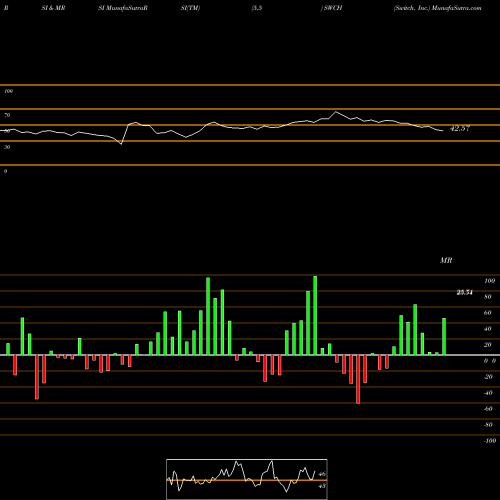
Task: Select the current RSI value 42.57
Action: (x=460, y=128)
